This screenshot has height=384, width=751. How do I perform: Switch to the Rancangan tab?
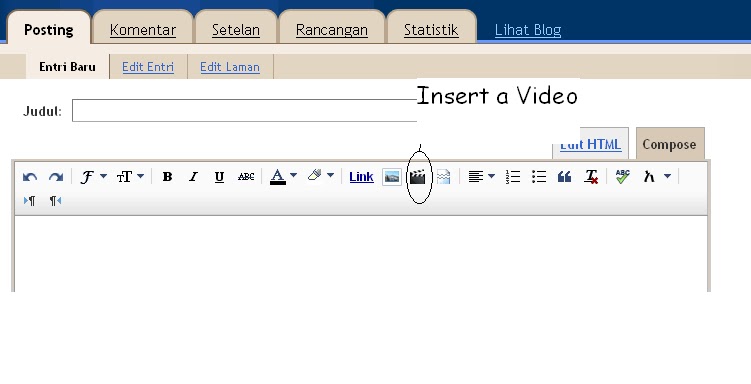[x=332, y=30]
